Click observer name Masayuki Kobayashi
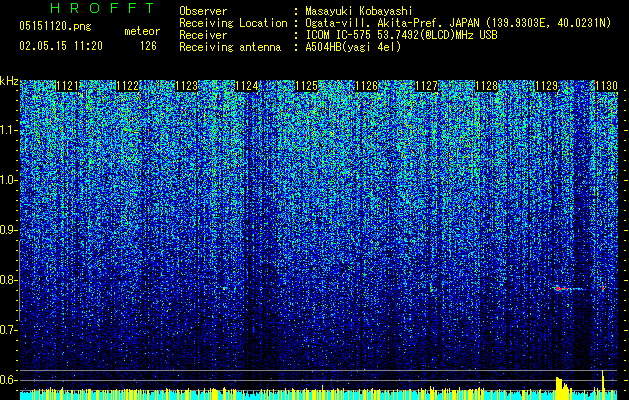This screenshot has height=400, width=629. [x=359, y=11]
